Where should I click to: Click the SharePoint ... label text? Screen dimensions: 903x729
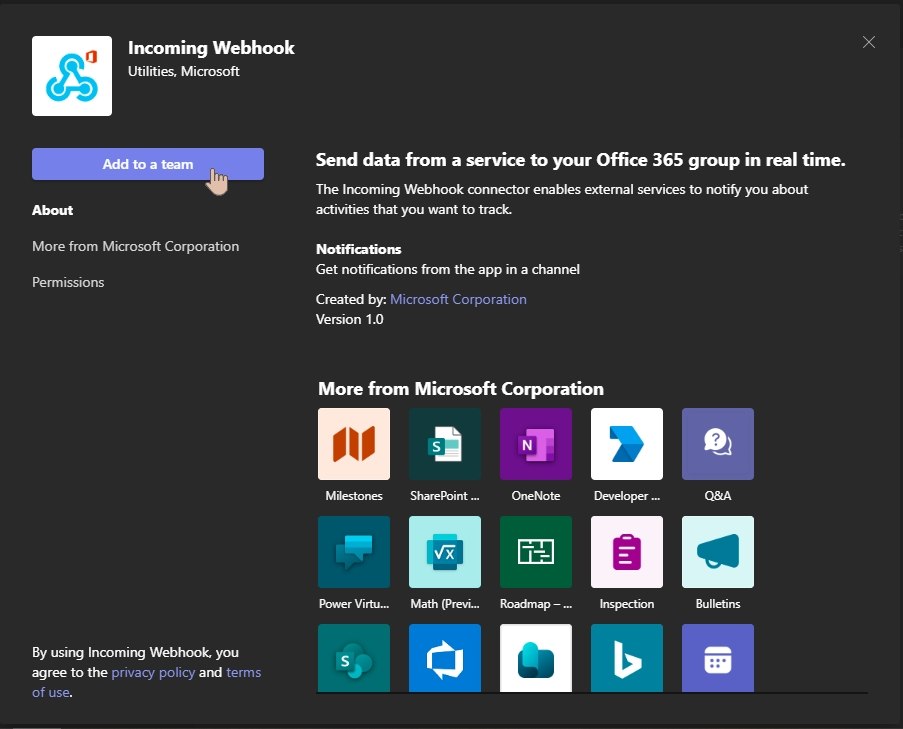pos(445,496)
